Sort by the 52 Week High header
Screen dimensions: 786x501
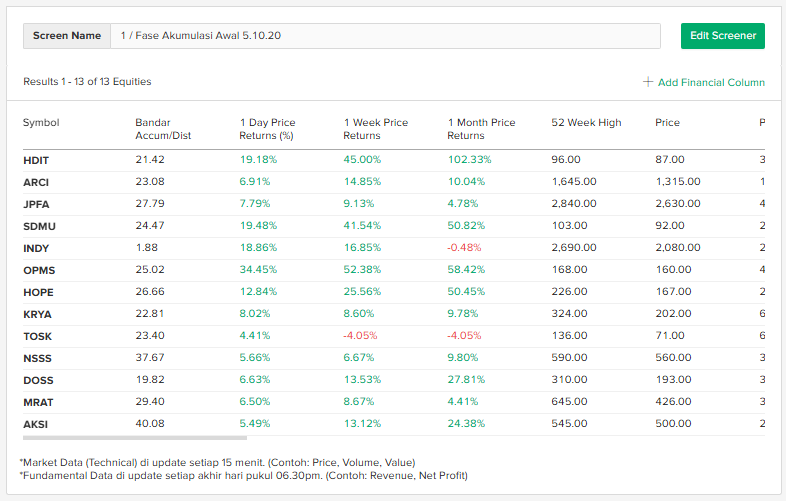586,123
